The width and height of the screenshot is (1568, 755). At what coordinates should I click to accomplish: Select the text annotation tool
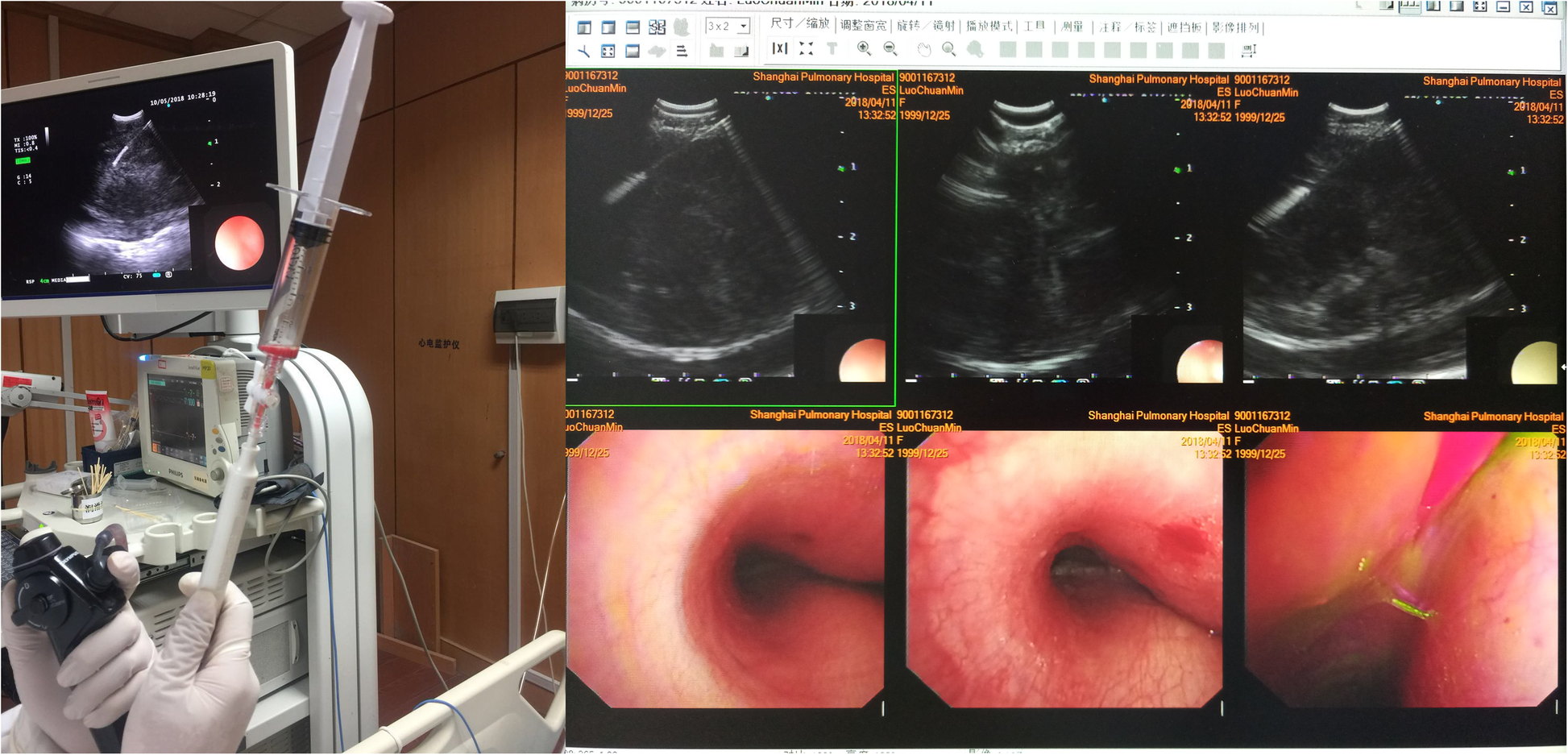pyautogui.click(x=831, y=49)
